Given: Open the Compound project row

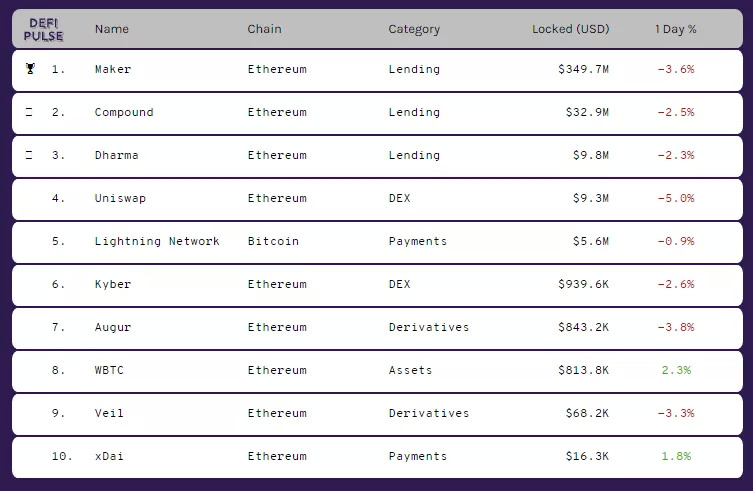Looking at the screenshot, I should coord(124,112).
